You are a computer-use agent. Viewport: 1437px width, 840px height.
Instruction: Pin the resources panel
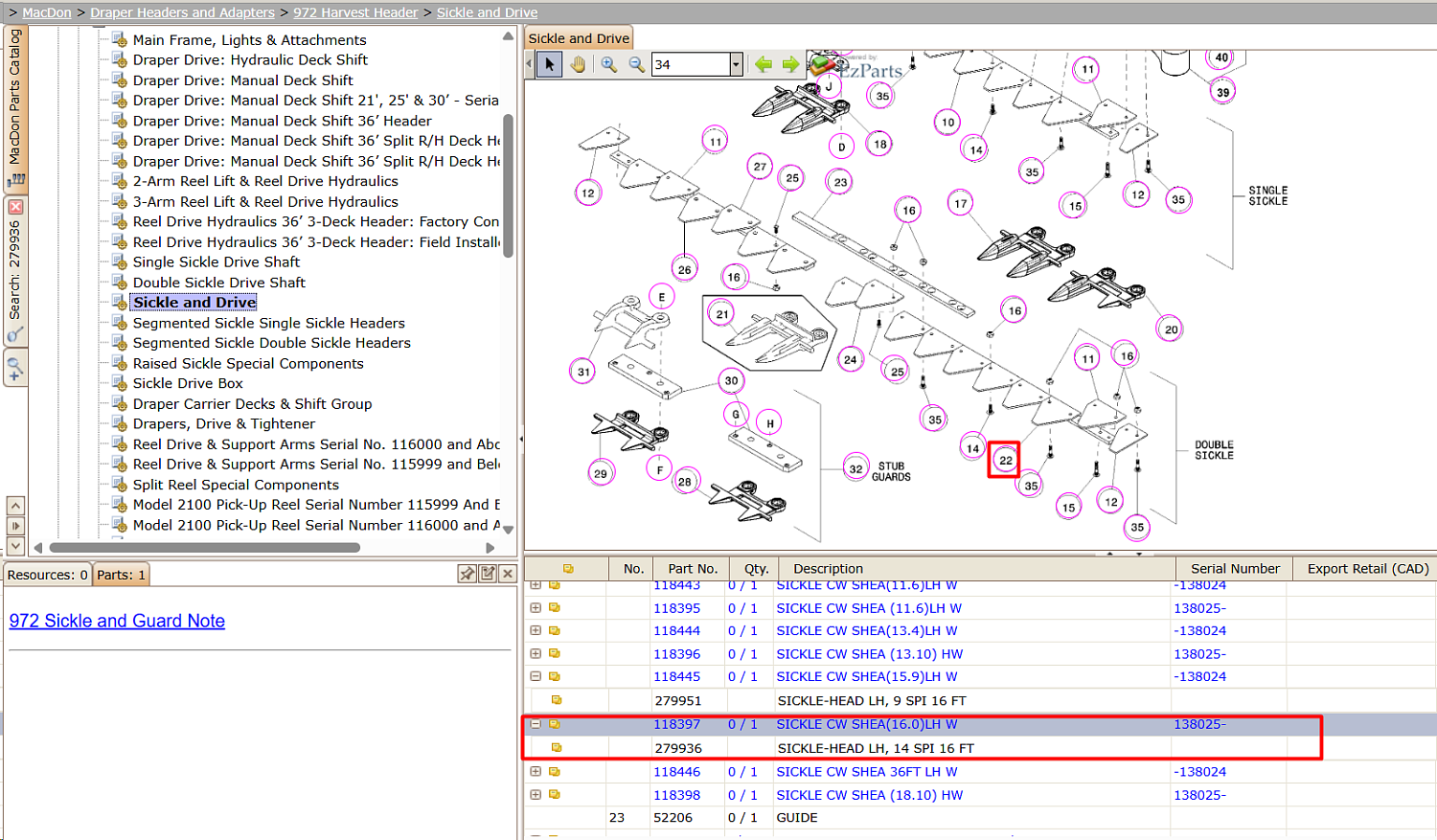[x=467, y=574]
